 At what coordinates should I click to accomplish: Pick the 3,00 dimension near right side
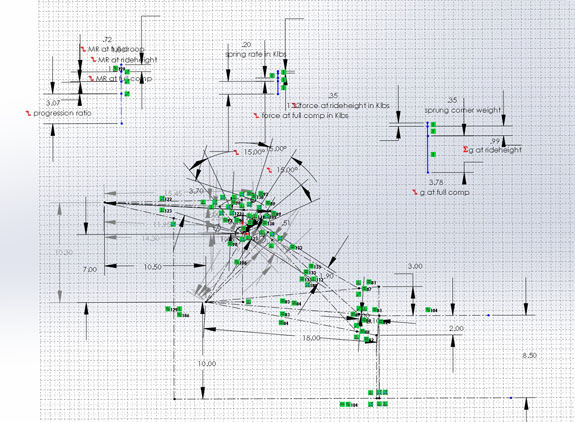point(415,267)
